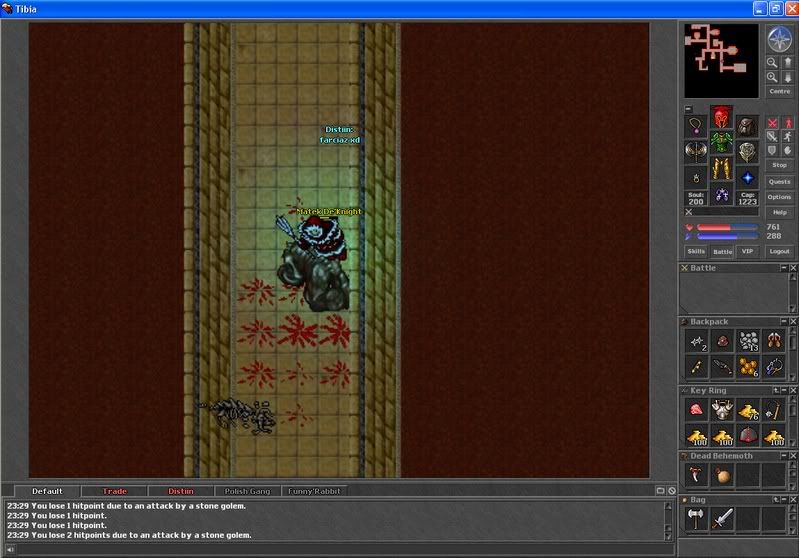Click gold nuggets stack of 6
Viewport: 799px width, 558px height.
[x=748, y=367]
